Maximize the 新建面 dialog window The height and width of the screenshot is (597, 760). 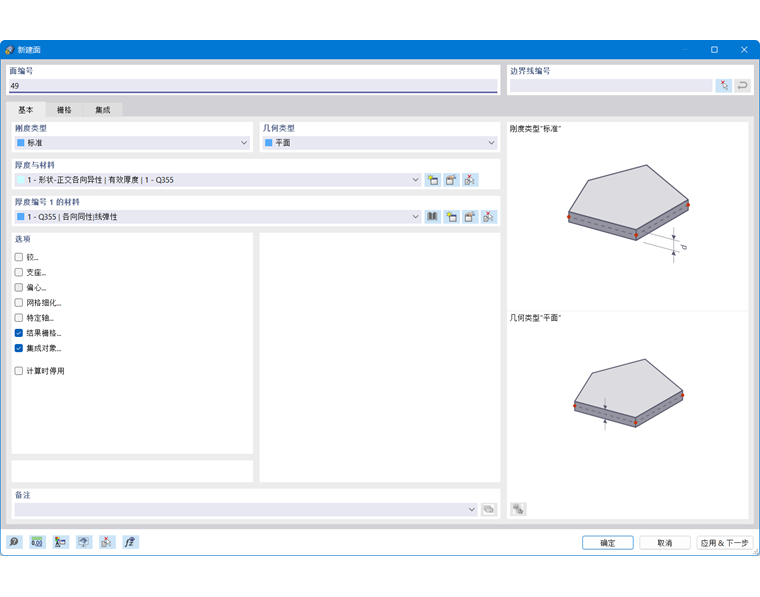[714, 49]
